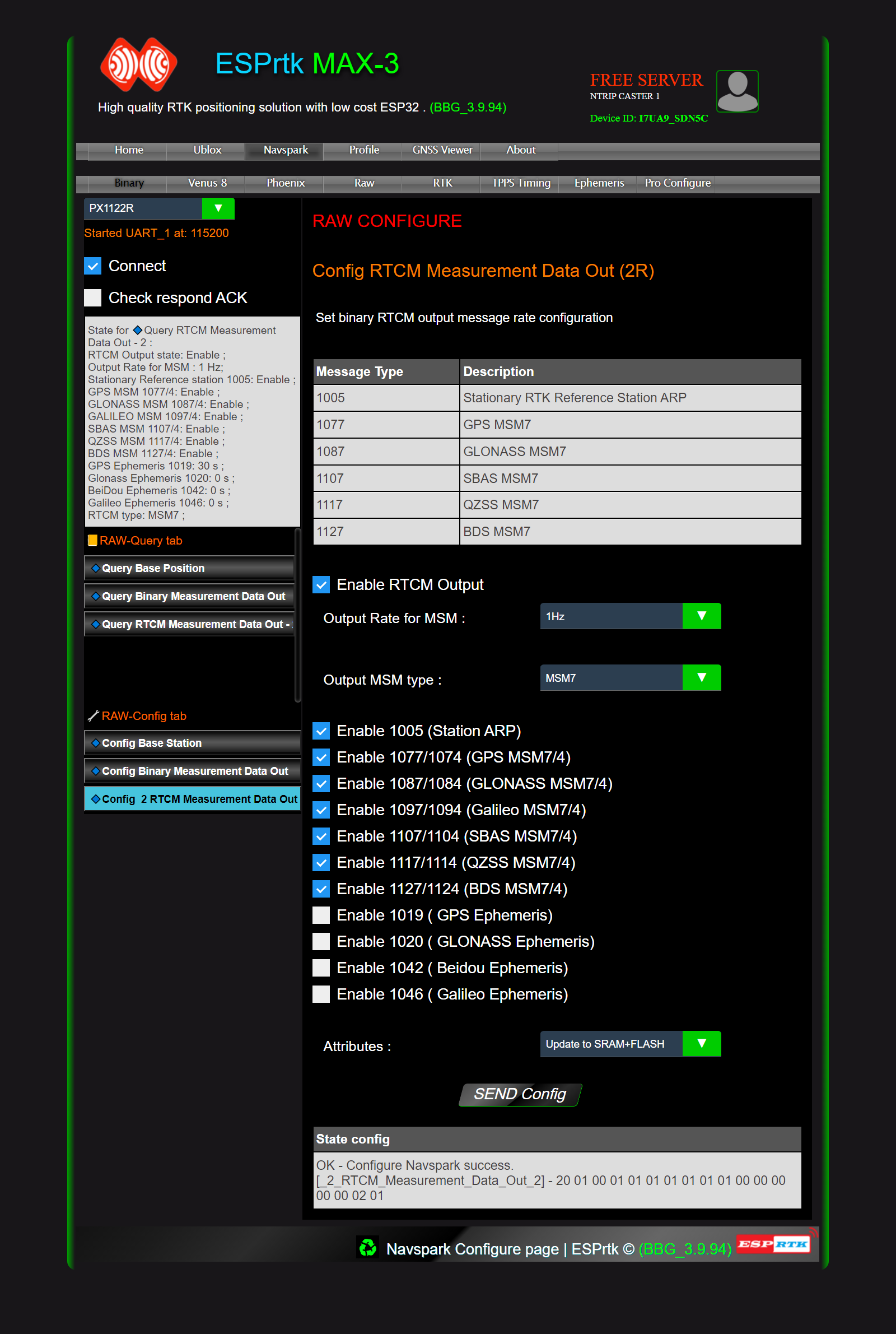Click the green recycle icon in footer
Viewport: 896px width, 1334px height.
click(x=367, y=1247)
